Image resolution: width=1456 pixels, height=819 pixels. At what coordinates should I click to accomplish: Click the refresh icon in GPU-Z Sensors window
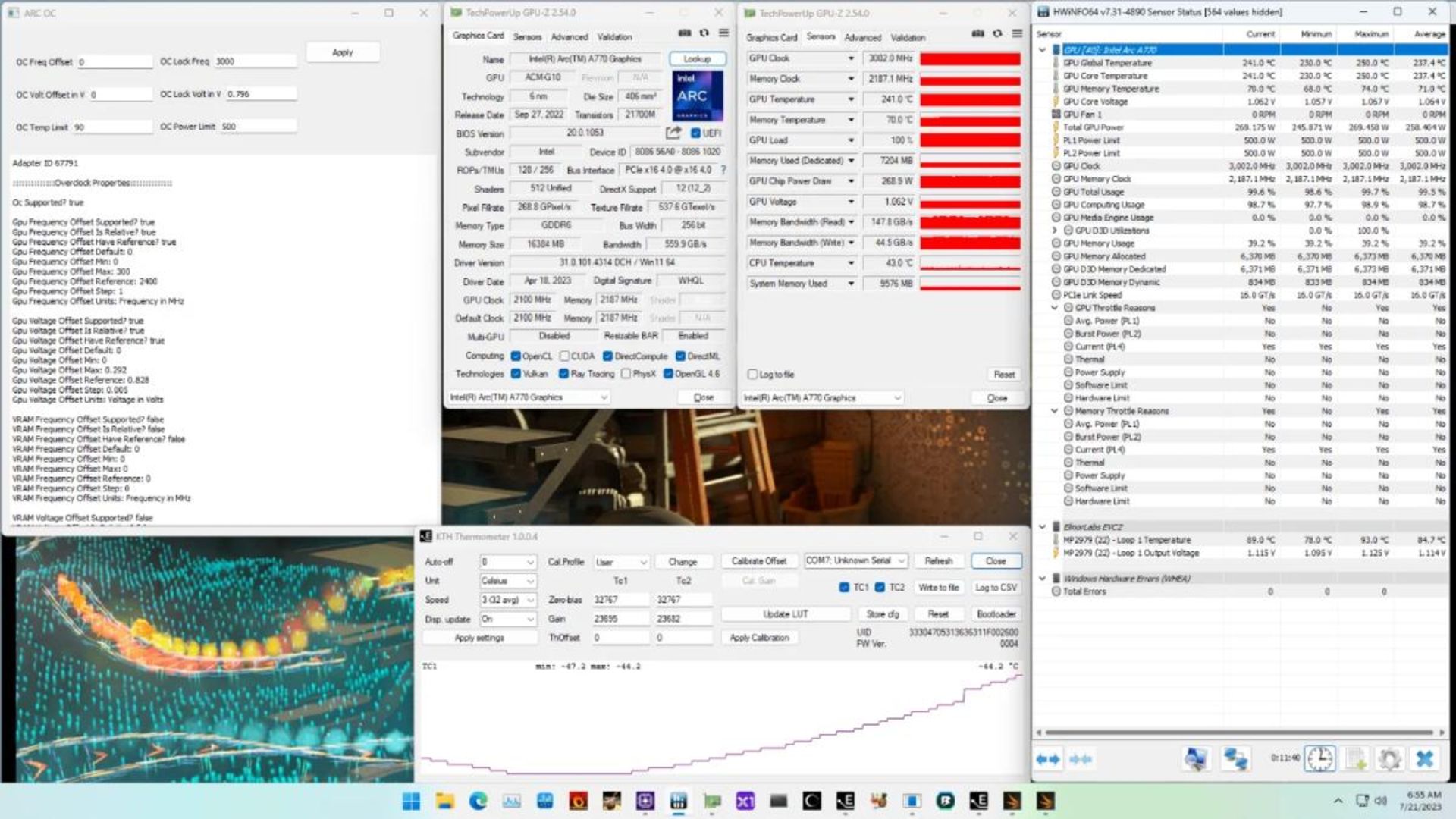pos(997,34)
